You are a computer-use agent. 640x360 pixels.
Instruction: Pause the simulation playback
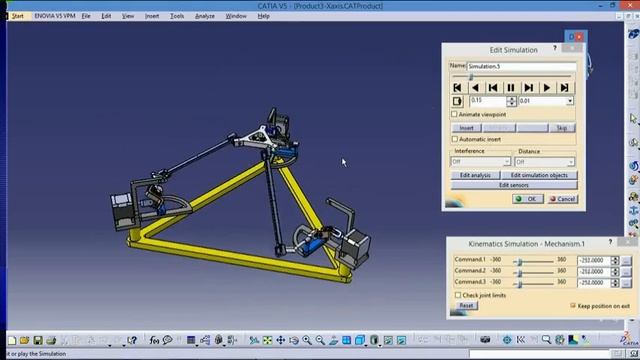(511, 87)
